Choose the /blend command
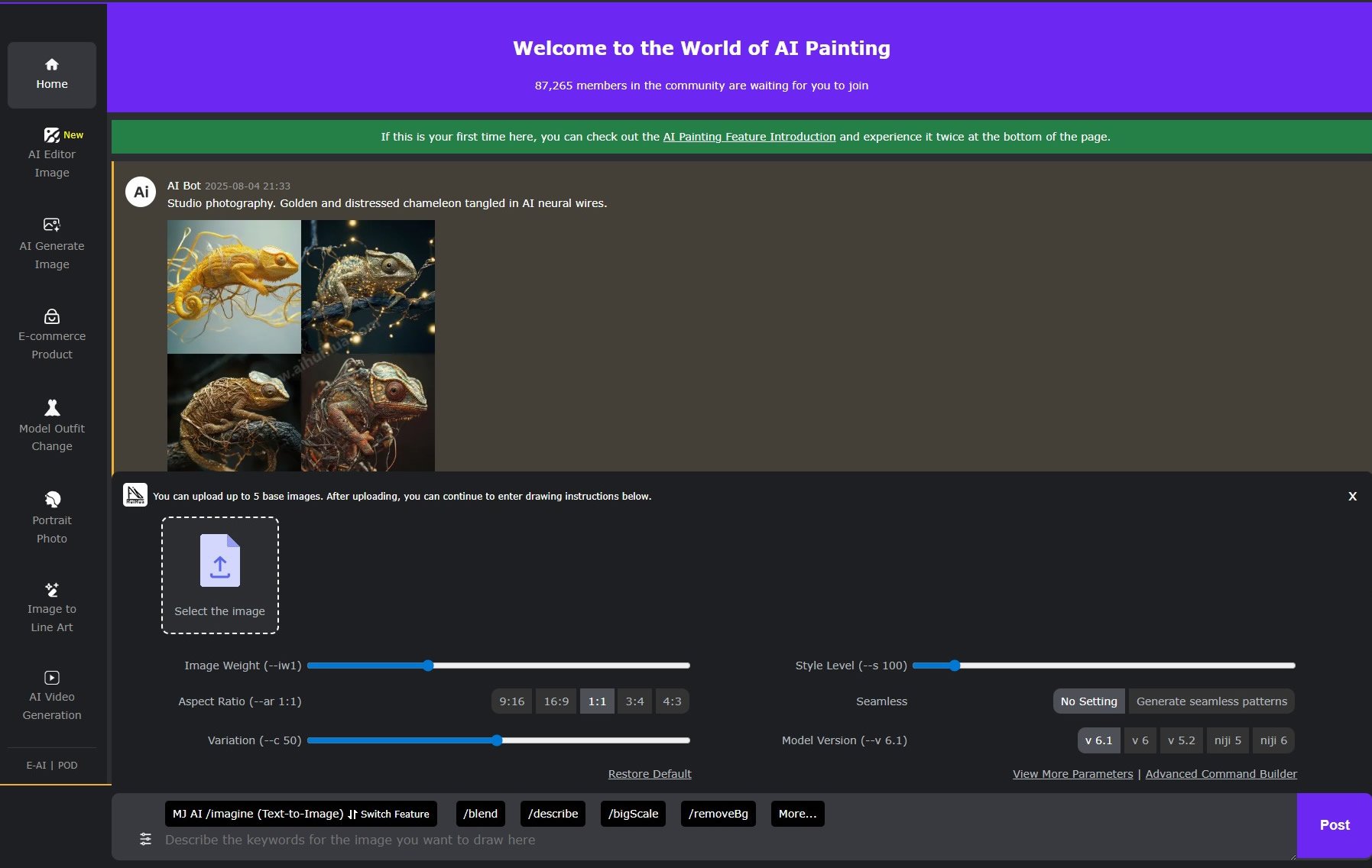The height and width of the screenshot is (868, 1372). 480,814
